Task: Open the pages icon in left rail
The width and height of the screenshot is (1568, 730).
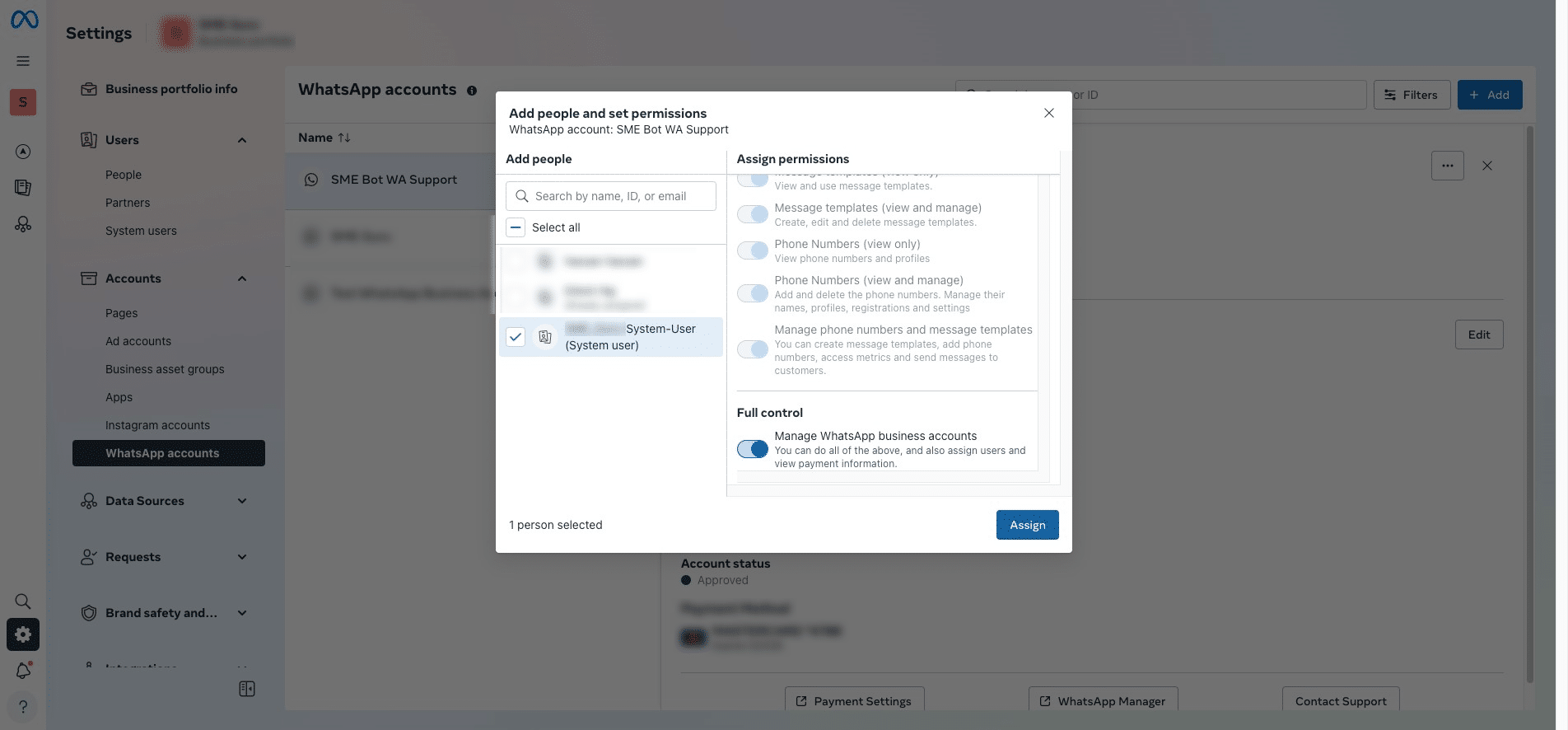Action: coord(23,188)
